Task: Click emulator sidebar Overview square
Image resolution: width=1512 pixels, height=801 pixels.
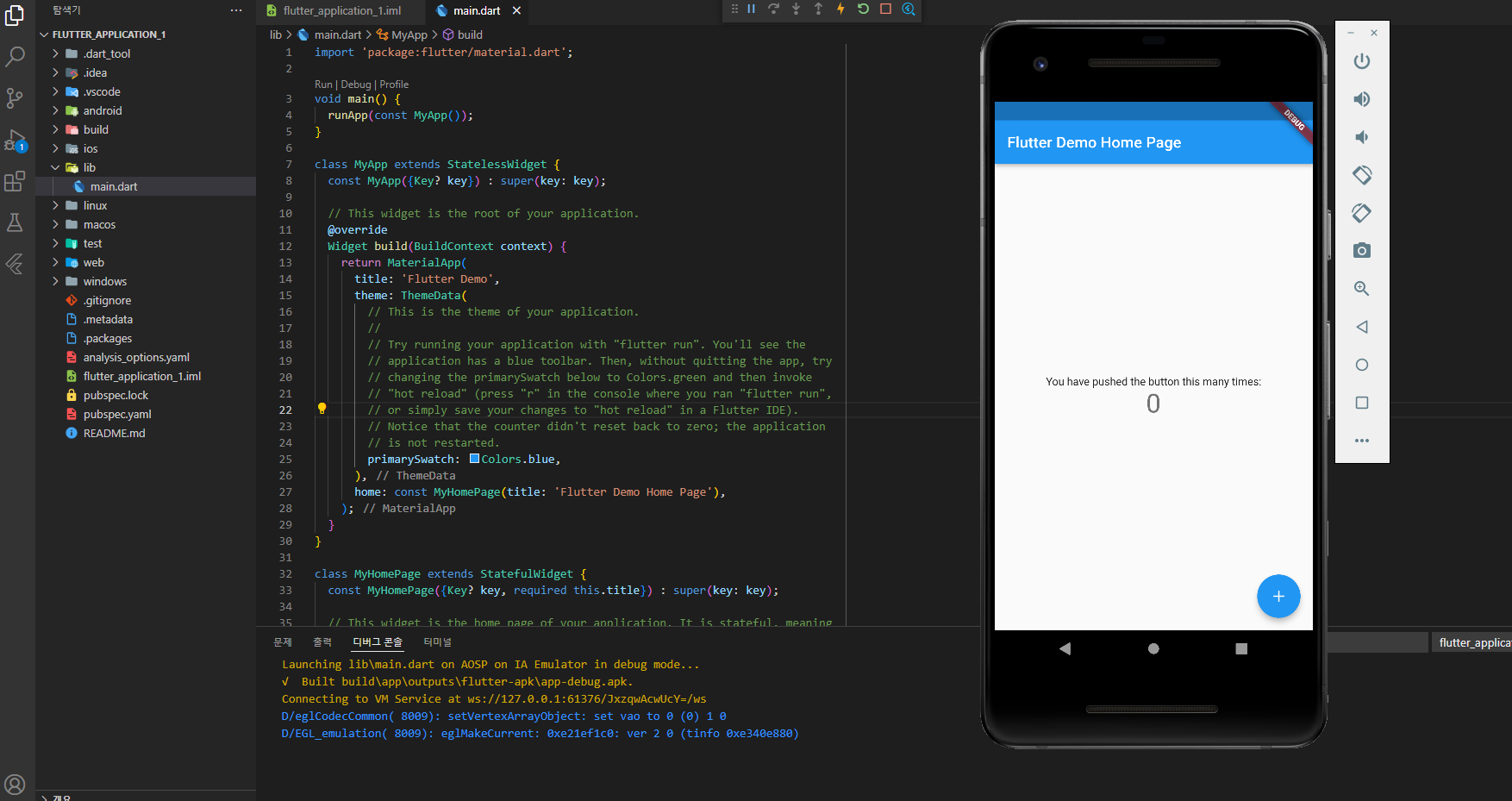Action: [x=1362, y=403]
